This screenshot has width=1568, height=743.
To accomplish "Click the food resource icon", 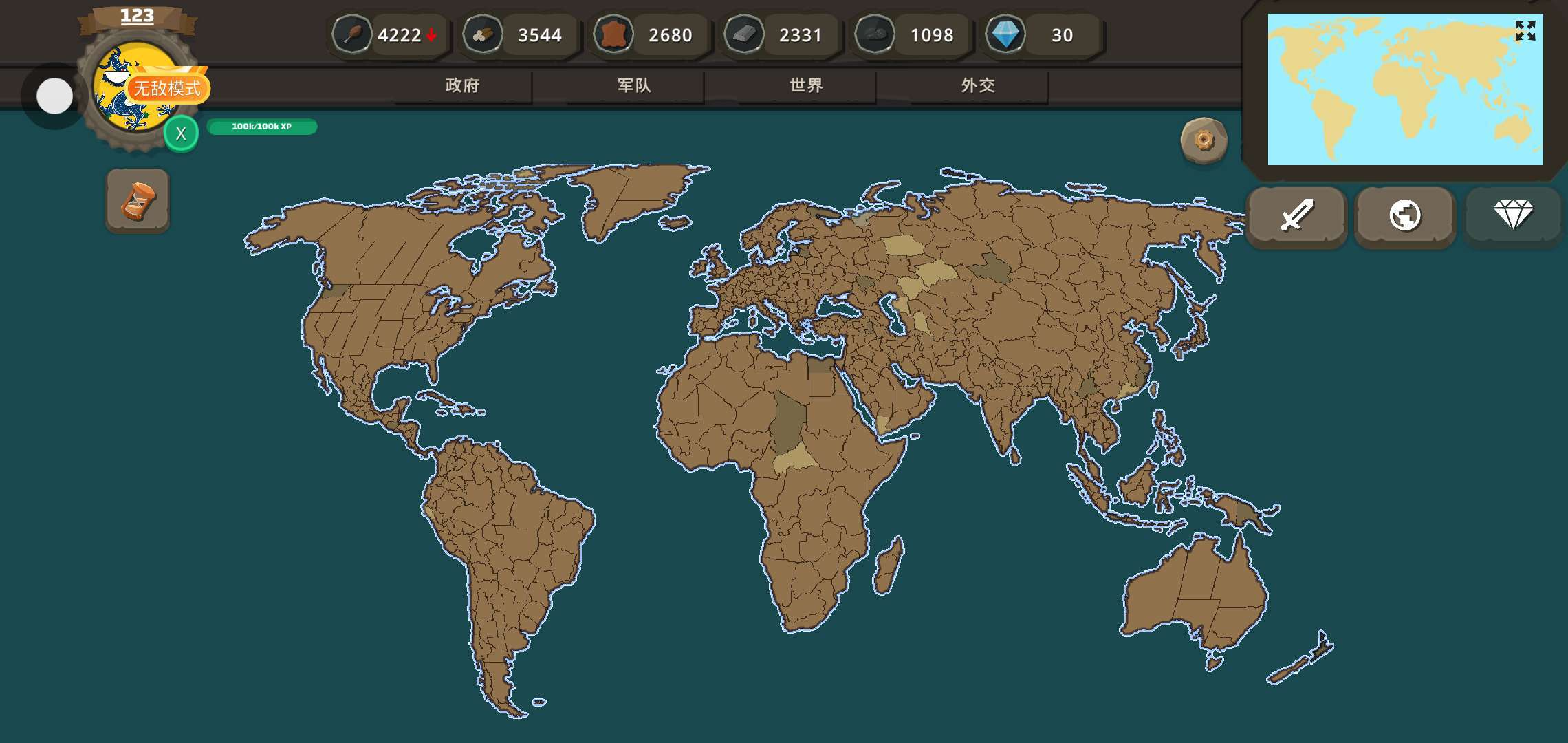I will click(x=352, y=34).
